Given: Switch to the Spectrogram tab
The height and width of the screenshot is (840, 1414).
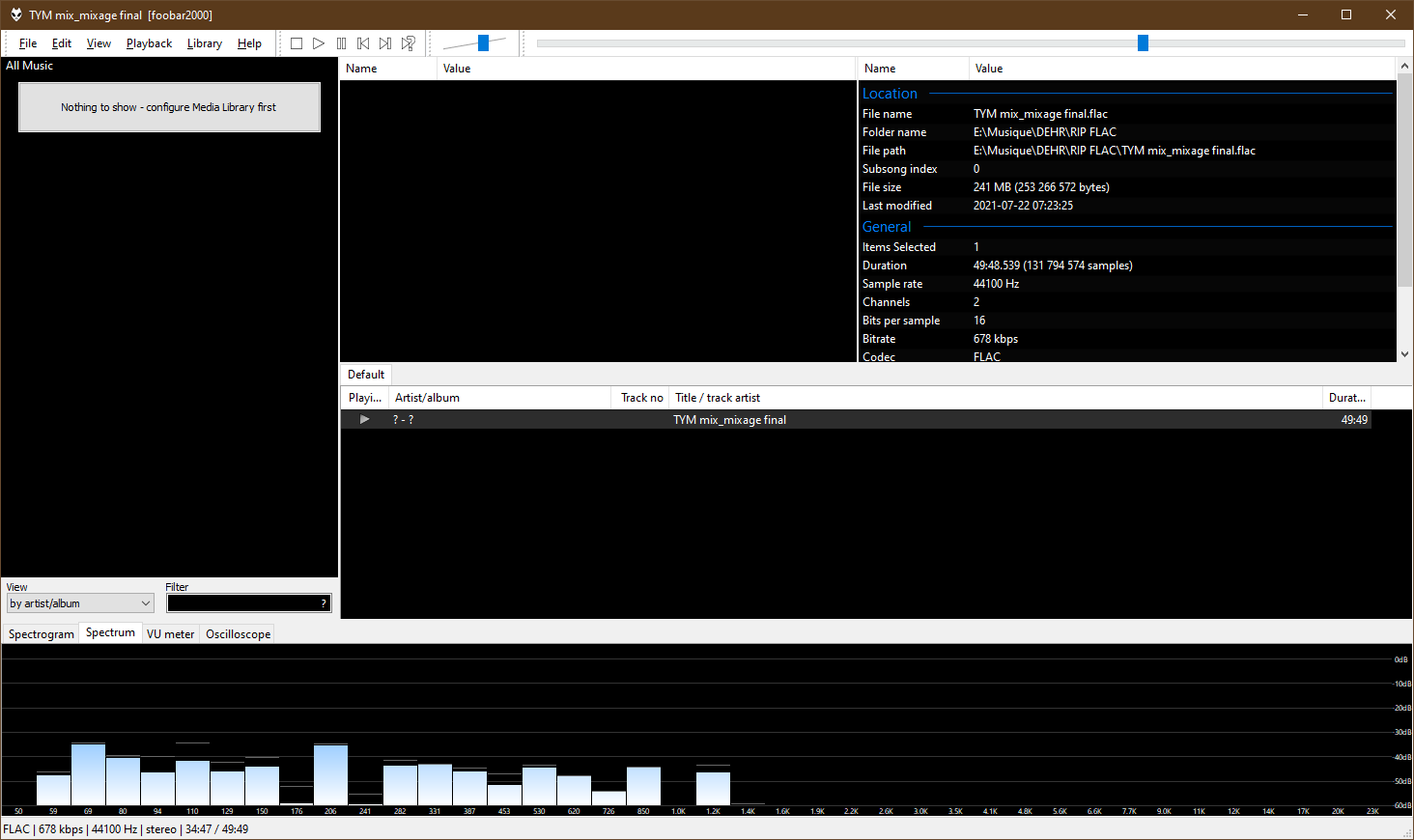Looking at the screenshot, I should click(42, 634).
